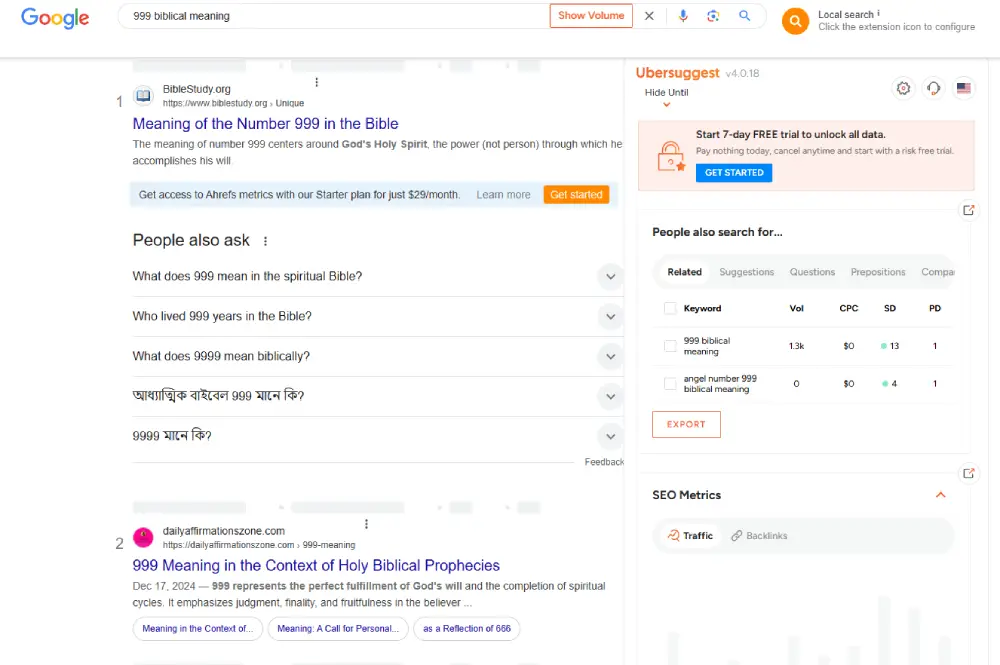The image size is (1000, 665).
Task: Switch to the Related tab
Action: [684, 272]
